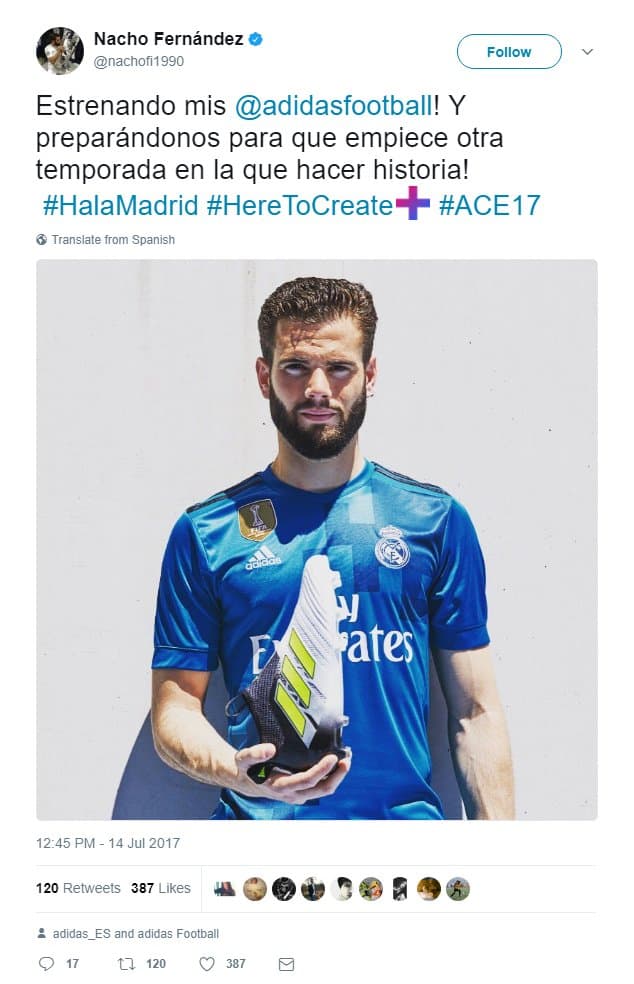View the 387 Likes list
This screenshot has height=984, width=634.
tap(161, 888)
